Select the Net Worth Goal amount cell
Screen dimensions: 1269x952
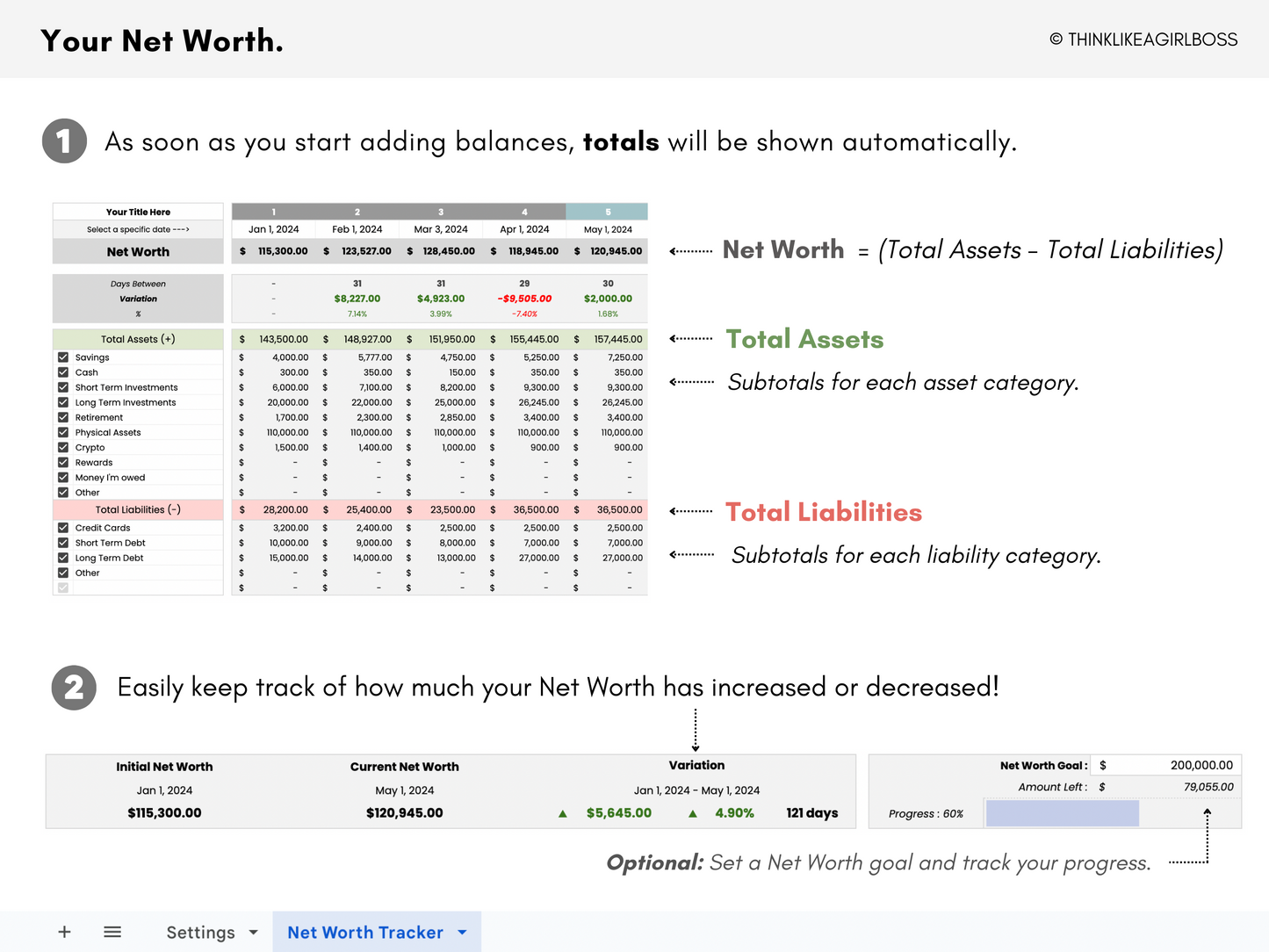click(x=1164, y=765)
